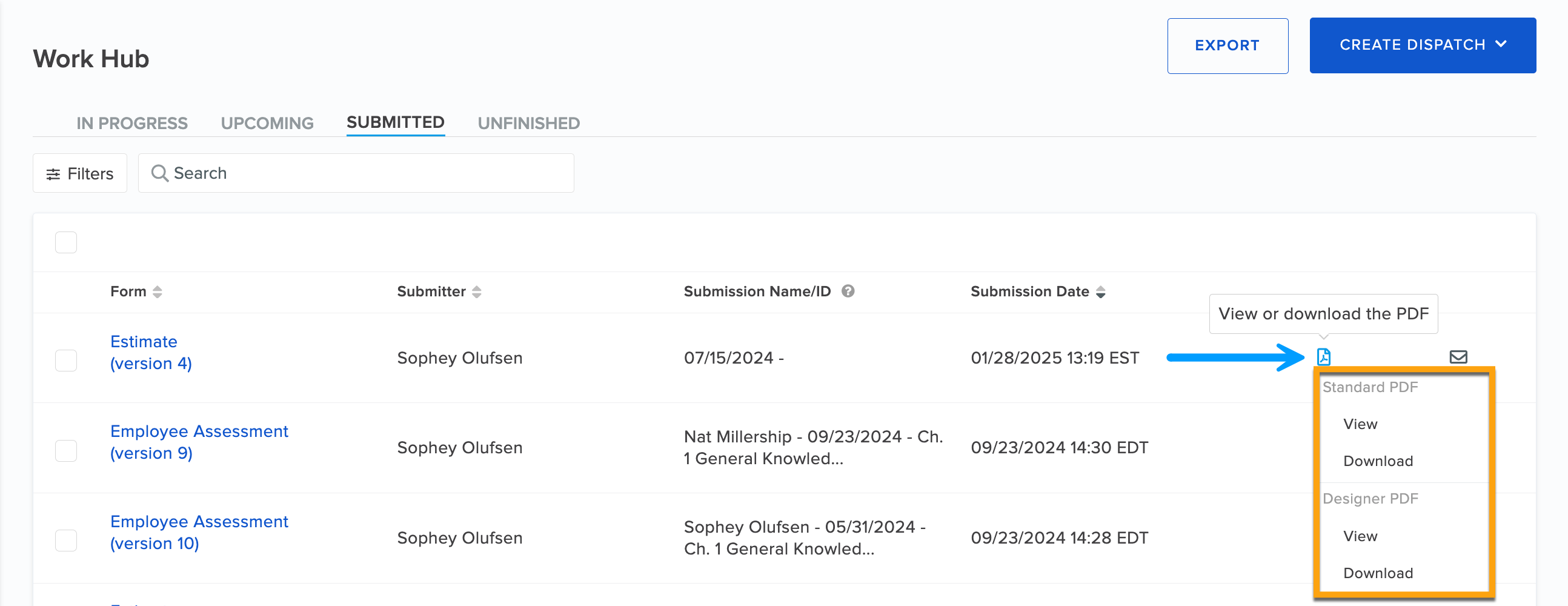Image resolution: width=1568 pixels, height=606 pixels.
Task: Sort by the Submitter column arrows
Action: tap(477, 291)
